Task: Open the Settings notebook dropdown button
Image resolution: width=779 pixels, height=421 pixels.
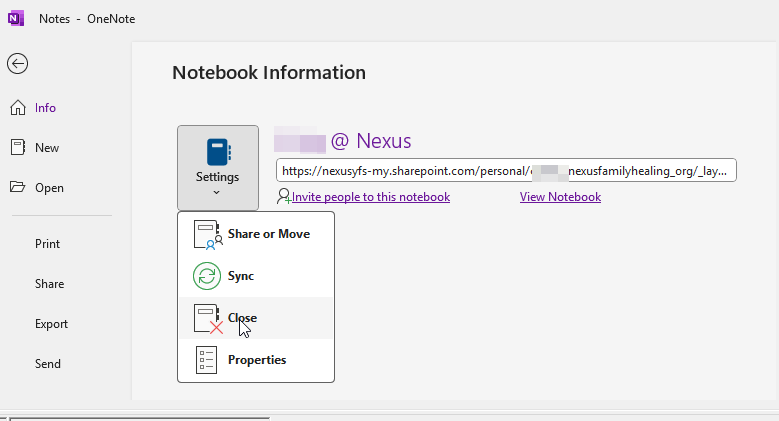Action: (x=218, y=168)
